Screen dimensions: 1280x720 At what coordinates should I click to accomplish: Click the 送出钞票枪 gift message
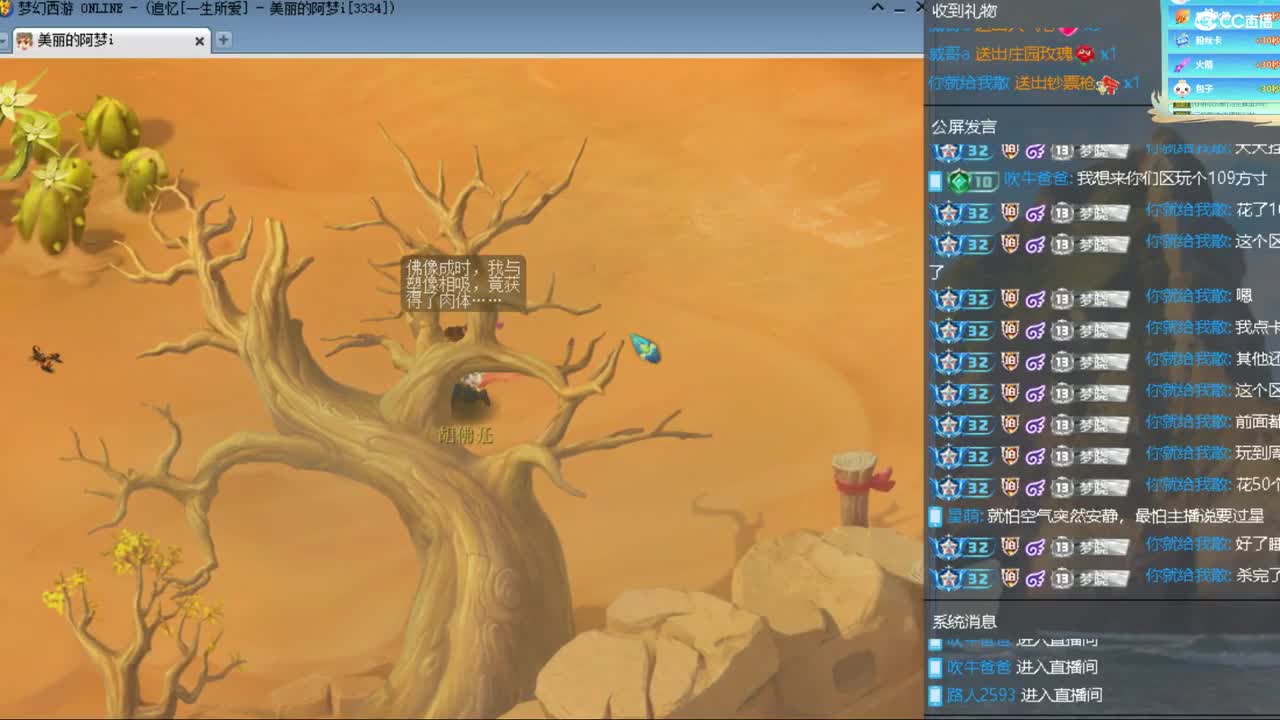1054,83
